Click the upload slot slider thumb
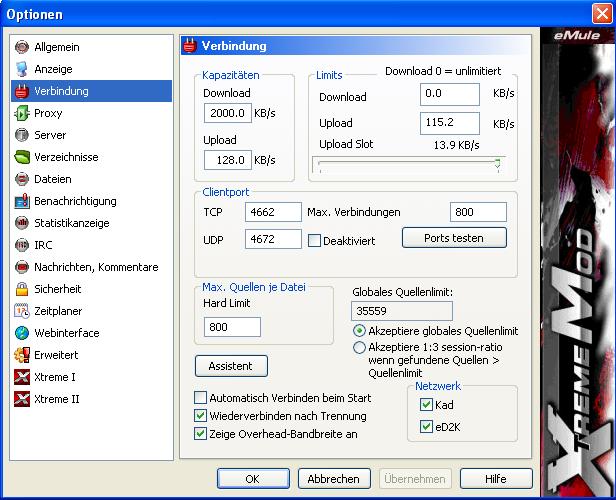The height and width of the screenshot is (500, 616). coord(497,164)
